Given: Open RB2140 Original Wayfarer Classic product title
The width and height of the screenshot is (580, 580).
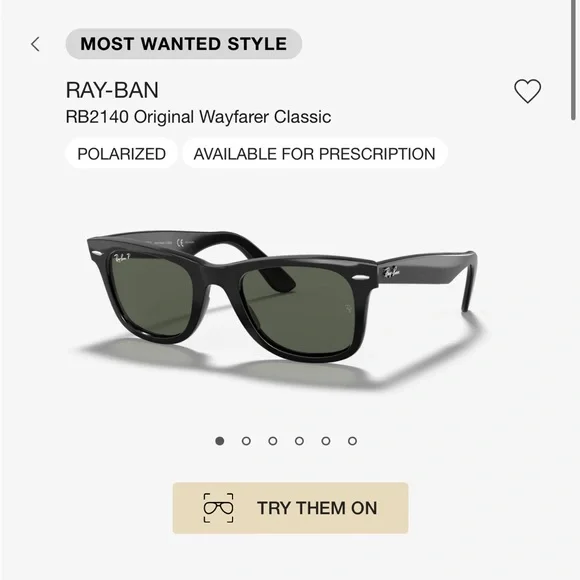Looking at the screenshot, I should [198, 117].
